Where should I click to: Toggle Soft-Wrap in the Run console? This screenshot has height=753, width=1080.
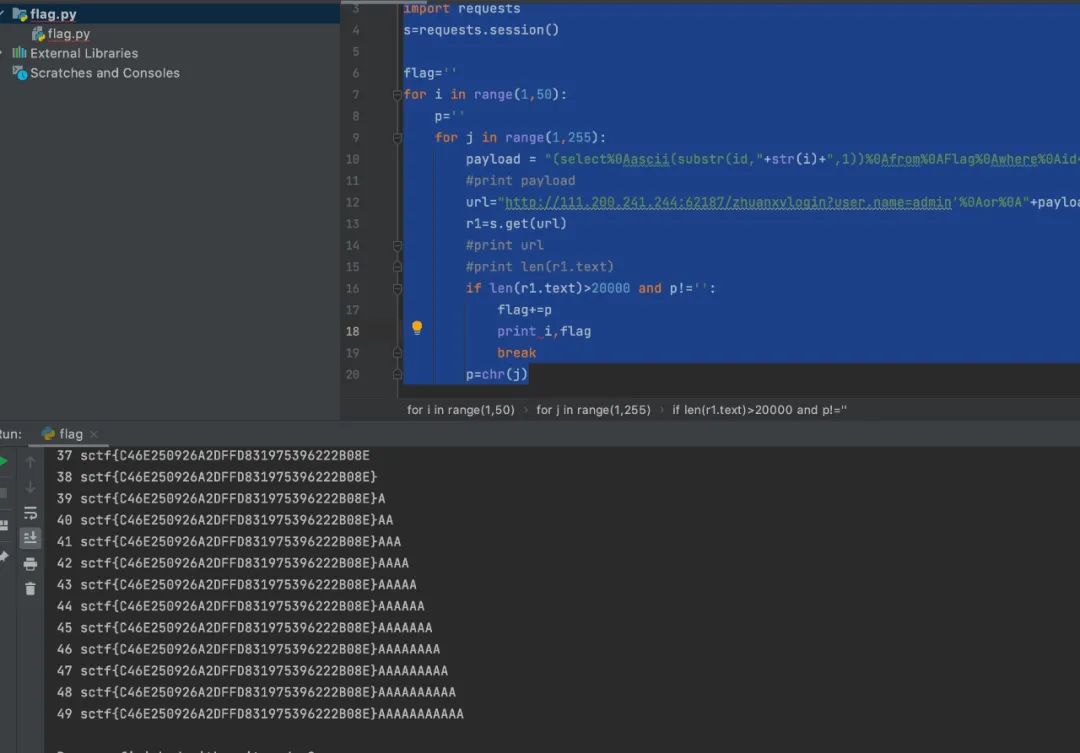click(30, 513)
